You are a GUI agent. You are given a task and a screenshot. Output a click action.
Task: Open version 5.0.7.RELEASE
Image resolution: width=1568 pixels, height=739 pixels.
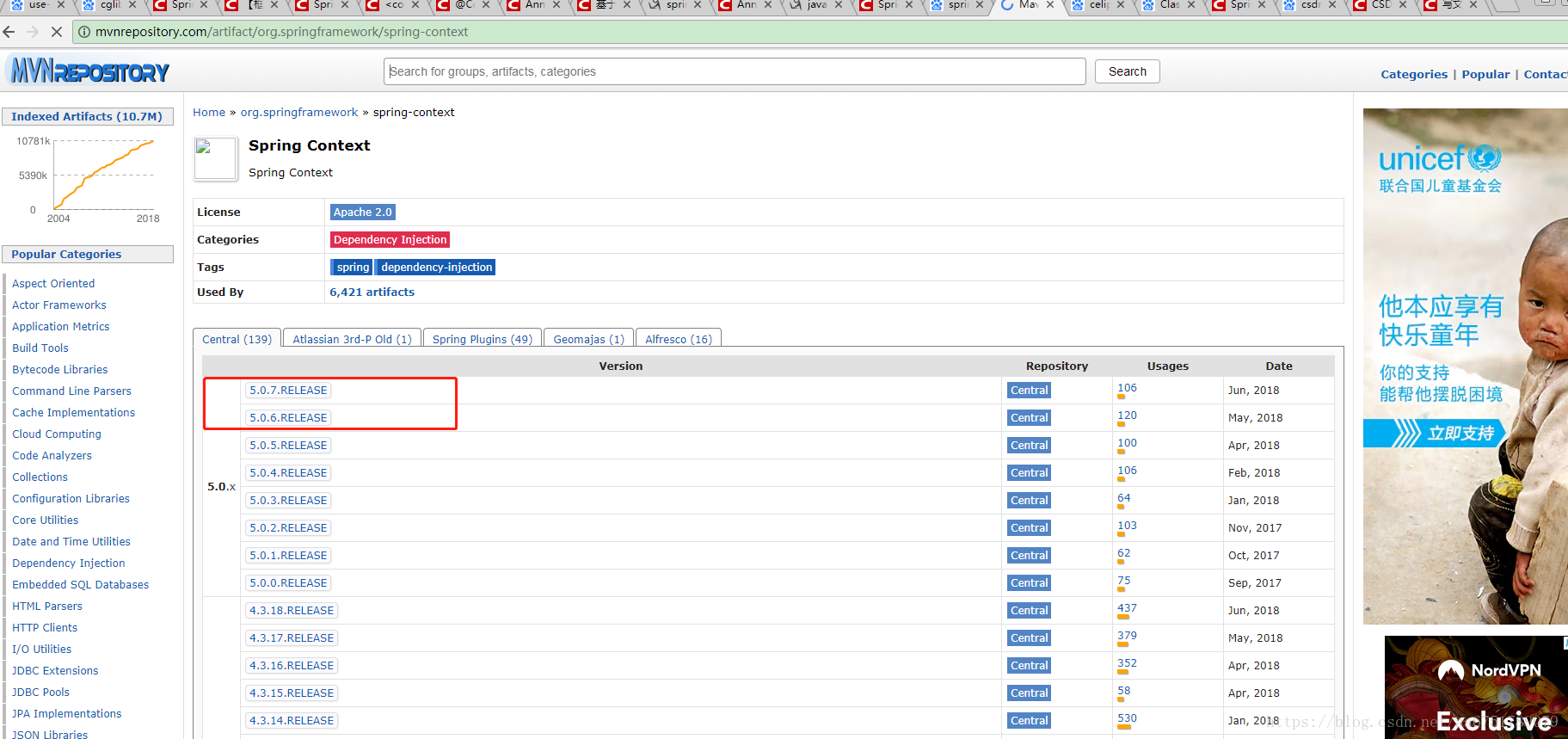pyautogui.click(x=288, y=390)
